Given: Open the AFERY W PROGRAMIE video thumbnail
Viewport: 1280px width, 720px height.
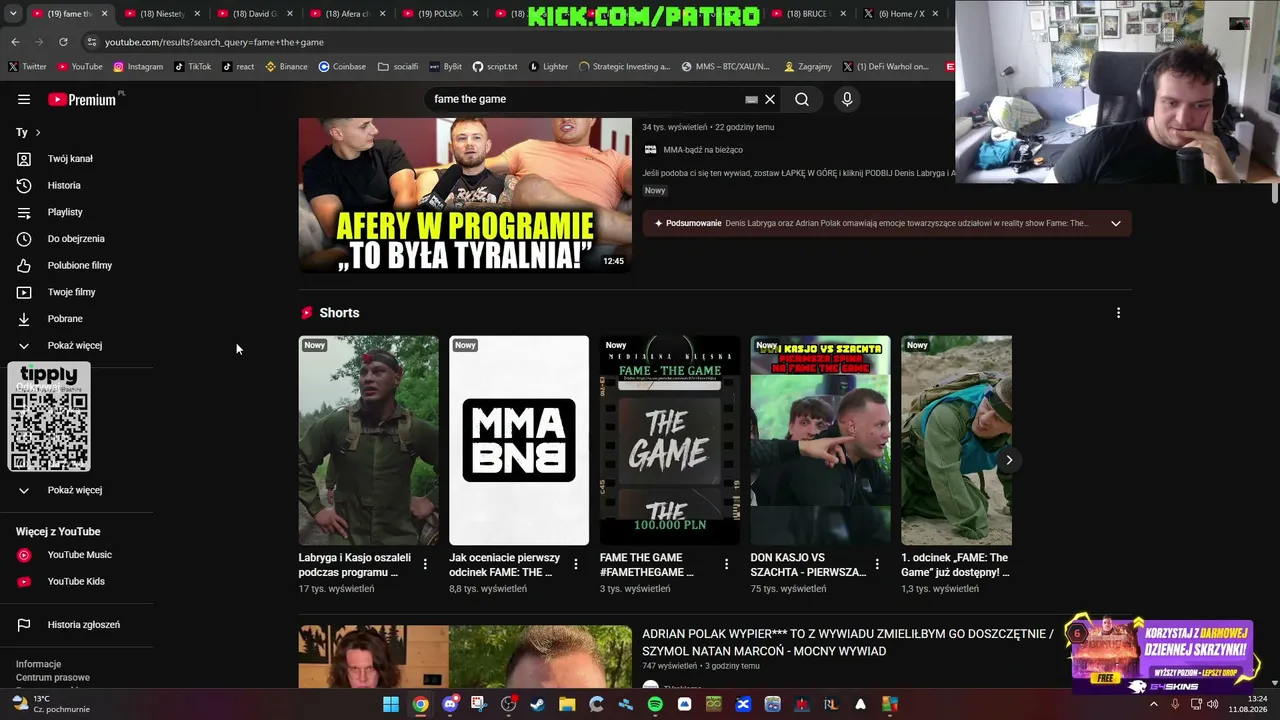Looking at the screenshot, I should 465,195.
